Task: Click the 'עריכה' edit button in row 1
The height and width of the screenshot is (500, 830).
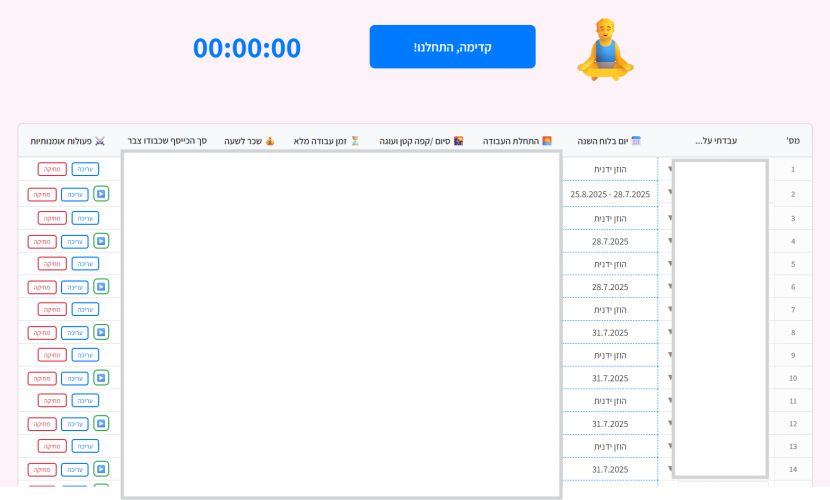Action: [85, 169]
